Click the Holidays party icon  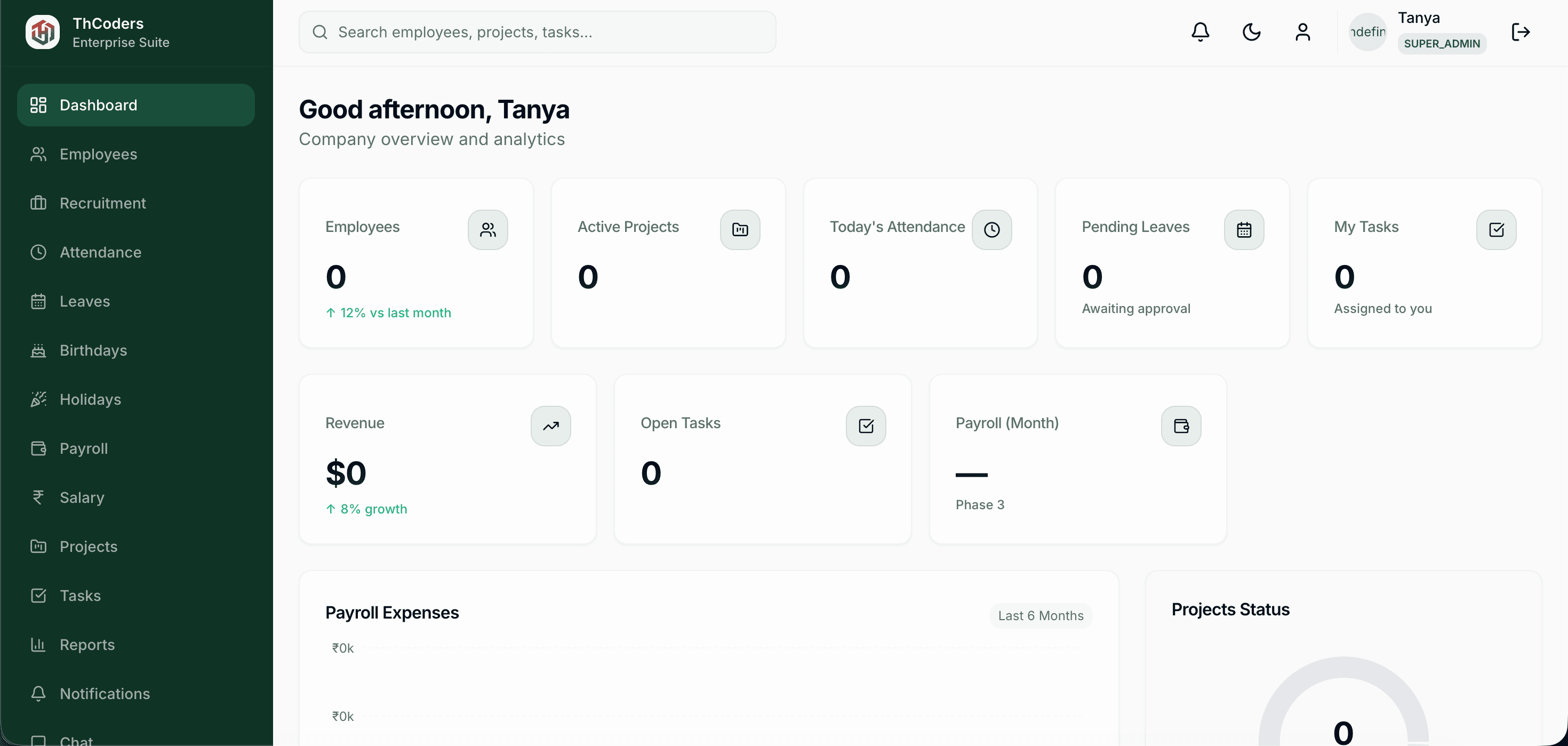(x=38, y=399)
